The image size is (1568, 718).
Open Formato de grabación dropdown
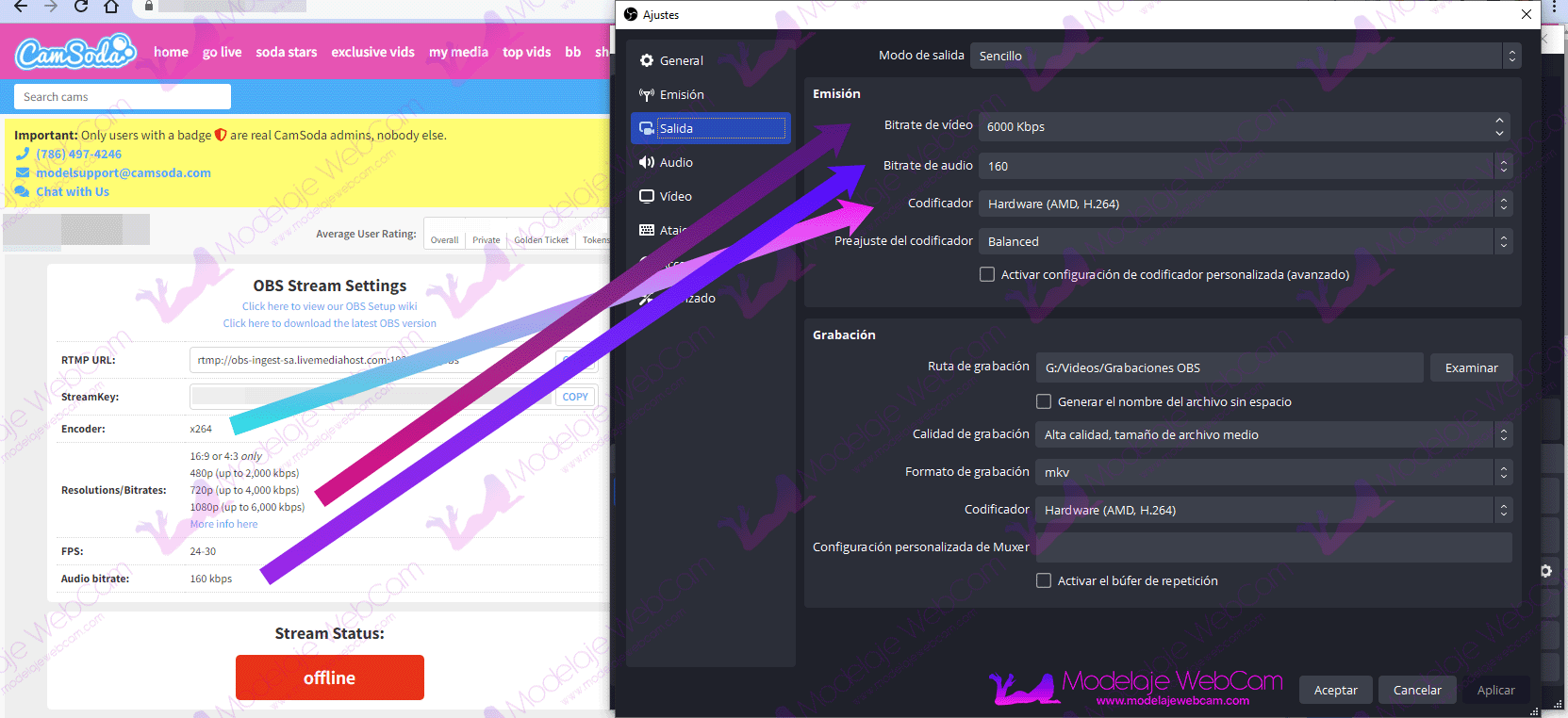point(1274,472)
